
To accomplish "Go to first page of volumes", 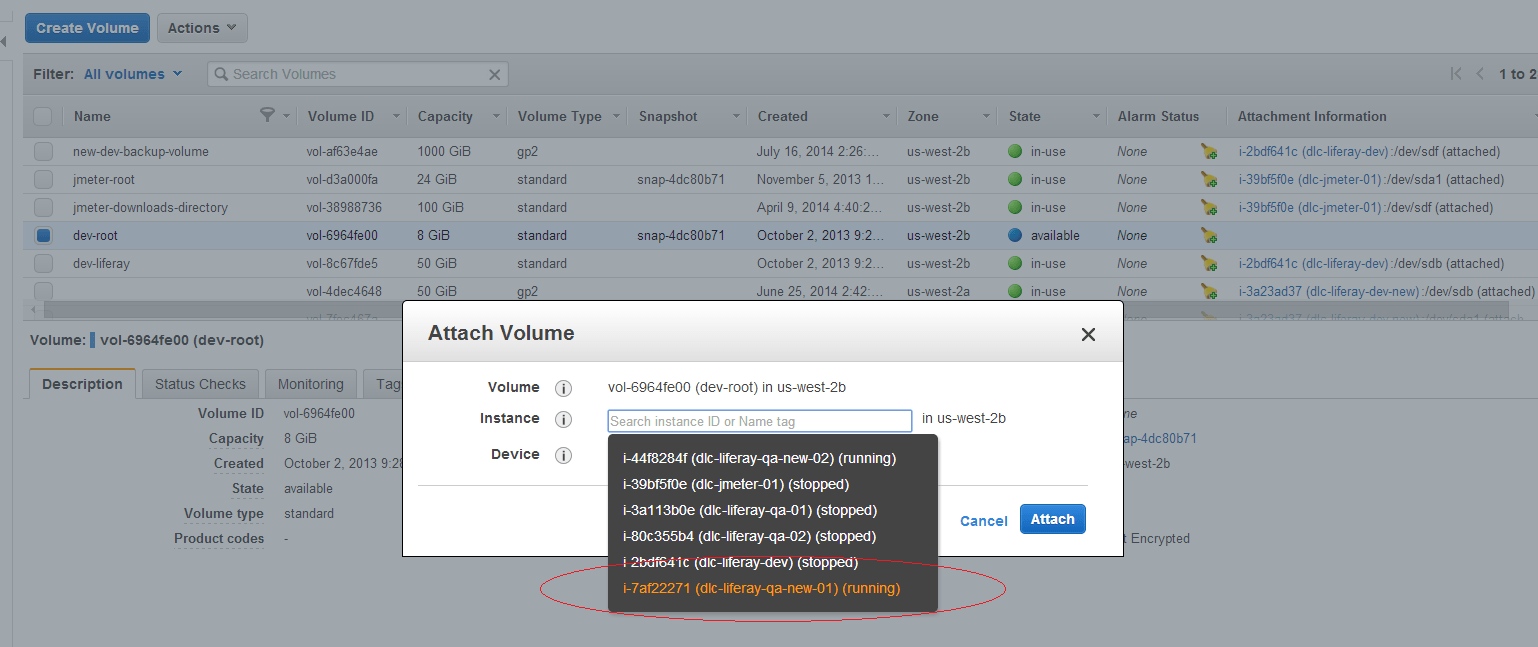I will tap(1455, 74).
